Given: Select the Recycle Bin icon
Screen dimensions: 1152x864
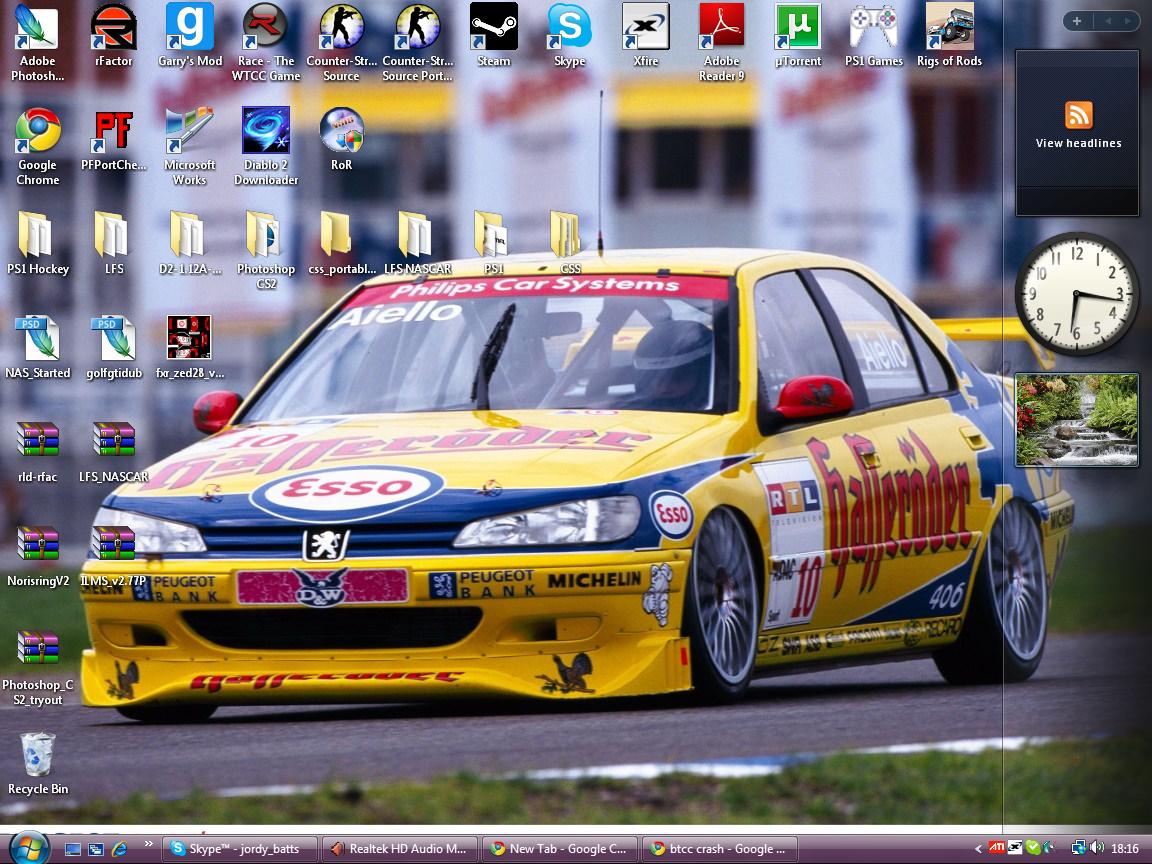Looking at the screenshot, I should pos(37,764).
